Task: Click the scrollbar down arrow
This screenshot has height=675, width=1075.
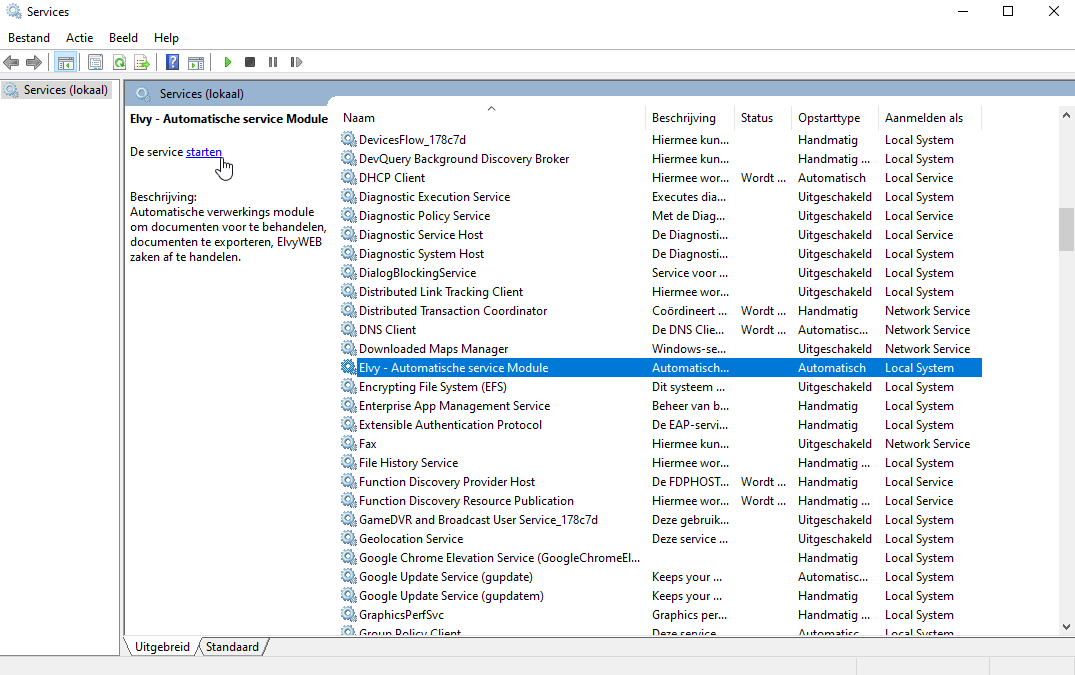Action: tap(1066, 626)
